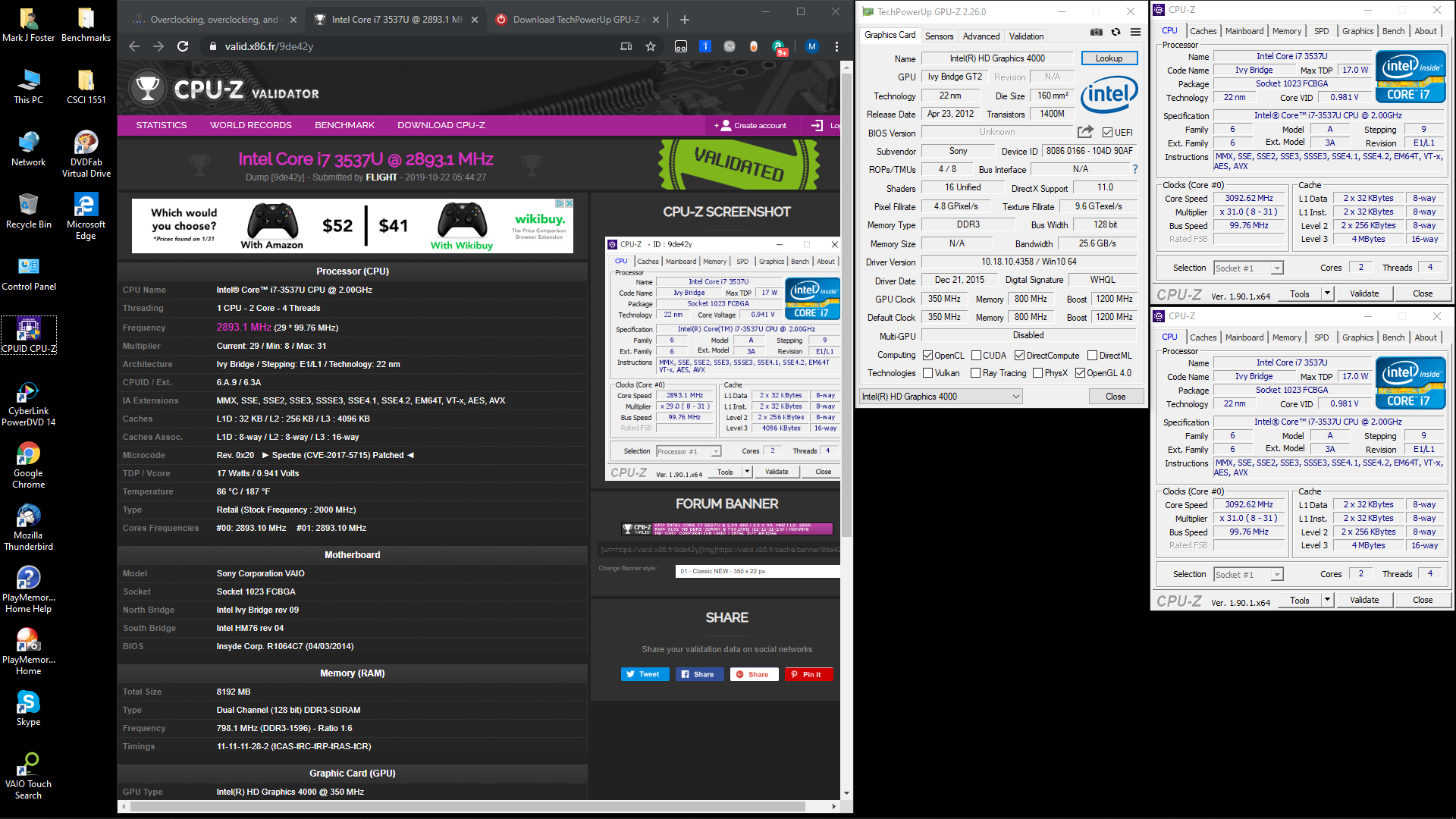Select Benchmarks folder on desktop
This screenshot has height=819, width=1456.
86,24
